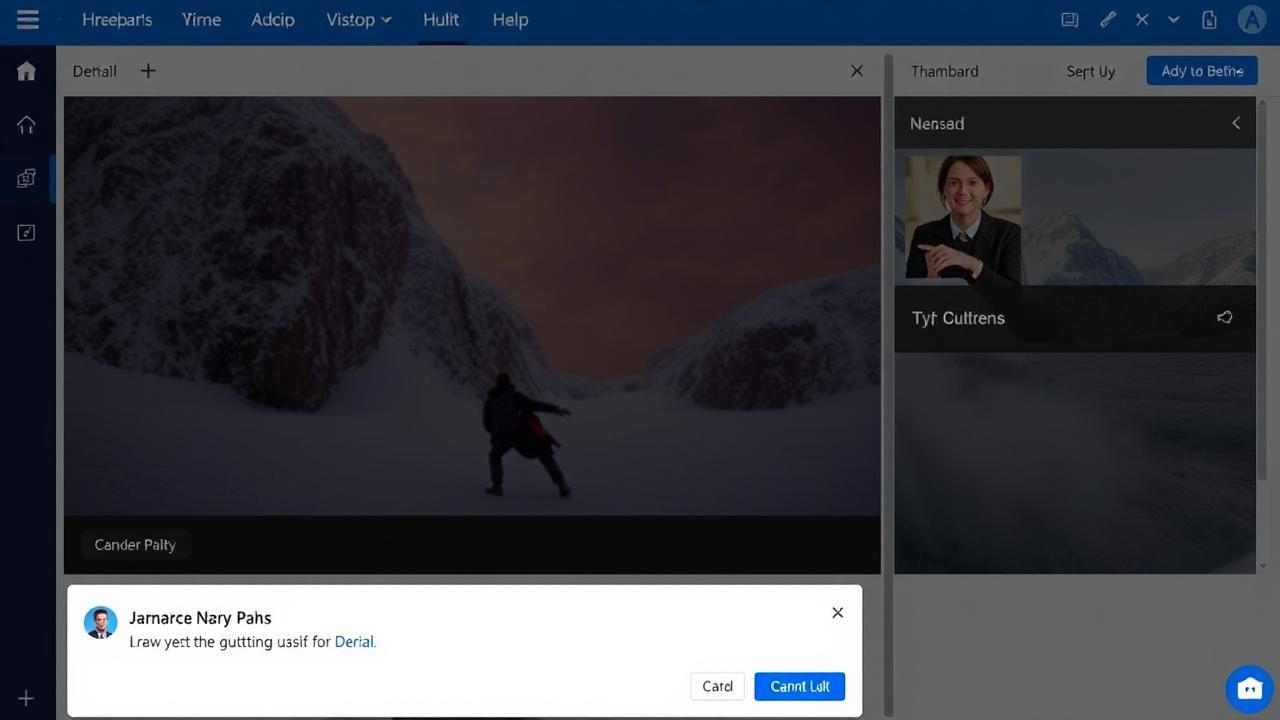
Task: Switch to the Hulit tab
Action: pos(440,20)
